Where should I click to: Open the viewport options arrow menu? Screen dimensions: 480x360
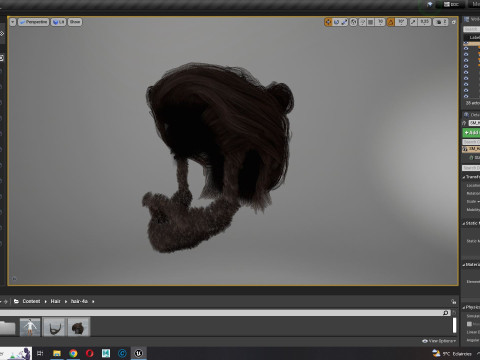(13, 22)
